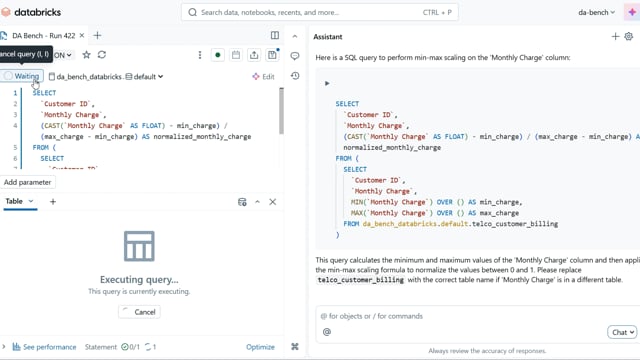Open the kebab more options menu
The height and width of the screenshot is (360, 640).
point(200,55)
